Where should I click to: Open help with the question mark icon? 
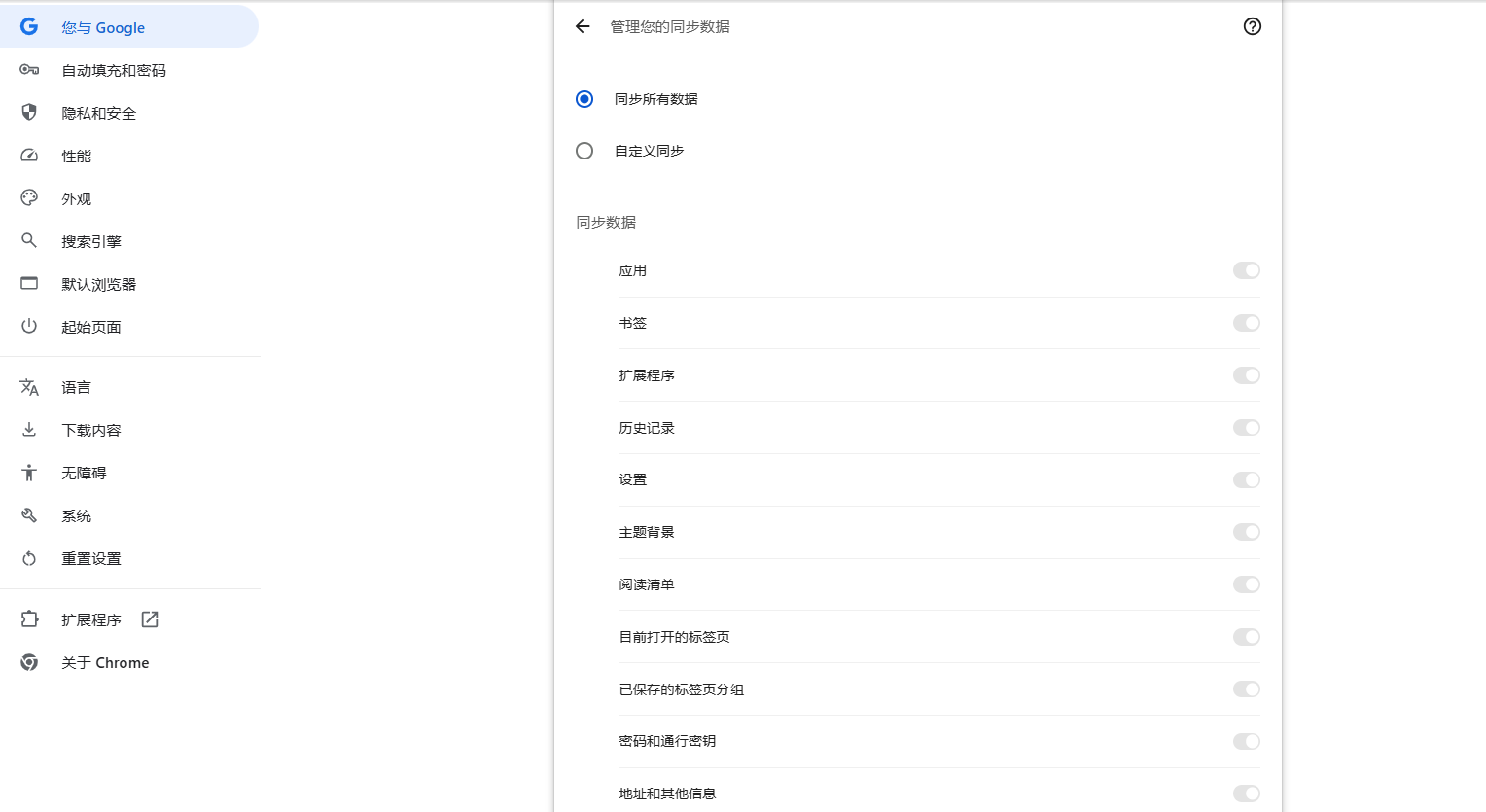coord(1253,26)
